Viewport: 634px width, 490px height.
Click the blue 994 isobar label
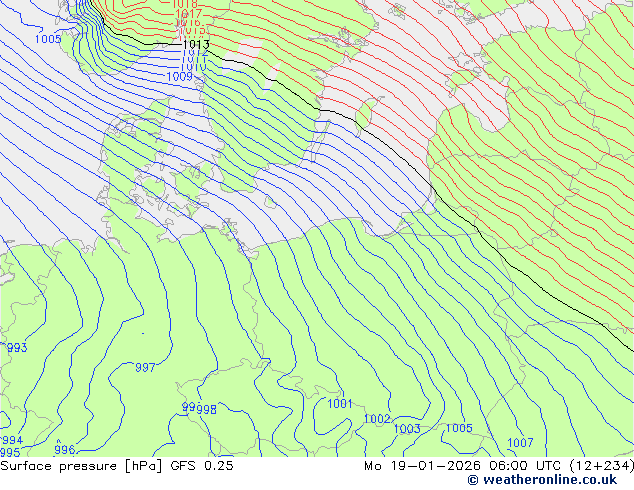[x=13, y=441]
